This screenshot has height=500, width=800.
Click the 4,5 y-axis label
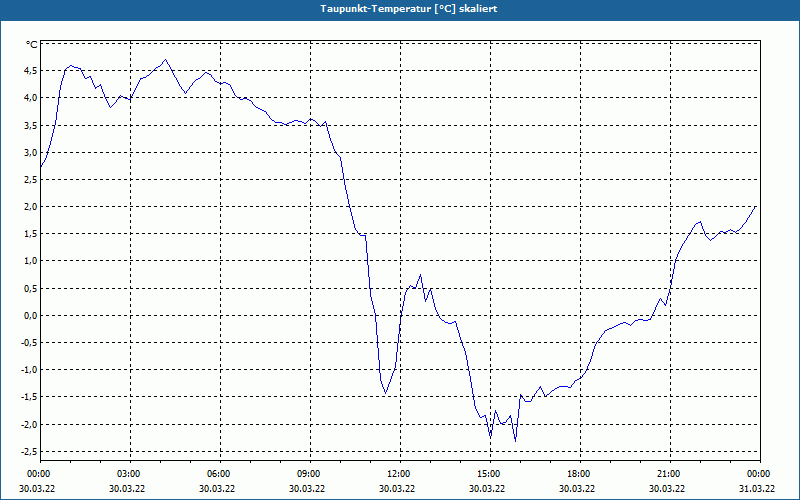point(30,70)
